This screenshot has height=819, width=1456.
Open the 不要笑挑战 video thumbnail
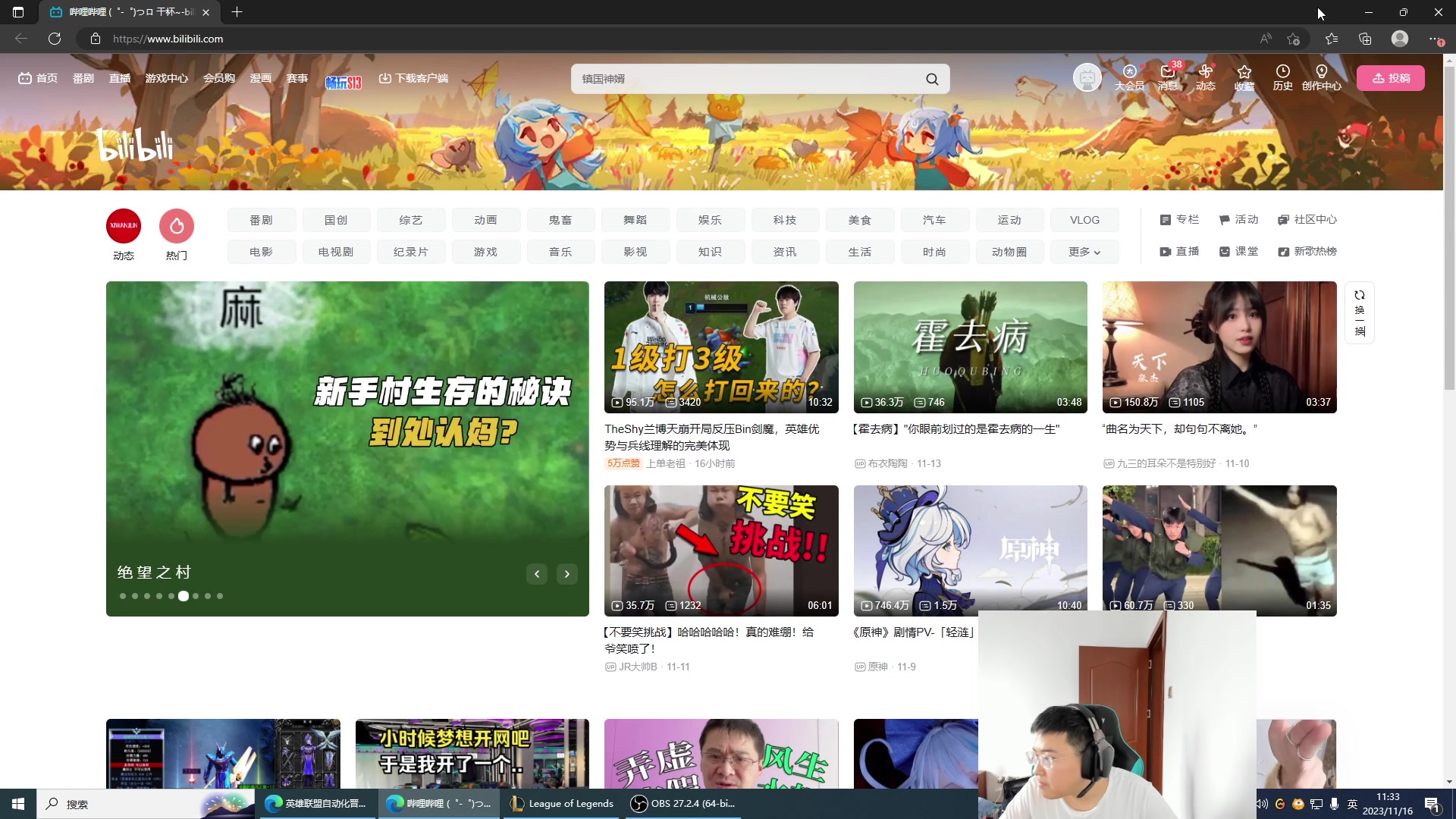tap(721, 551)
